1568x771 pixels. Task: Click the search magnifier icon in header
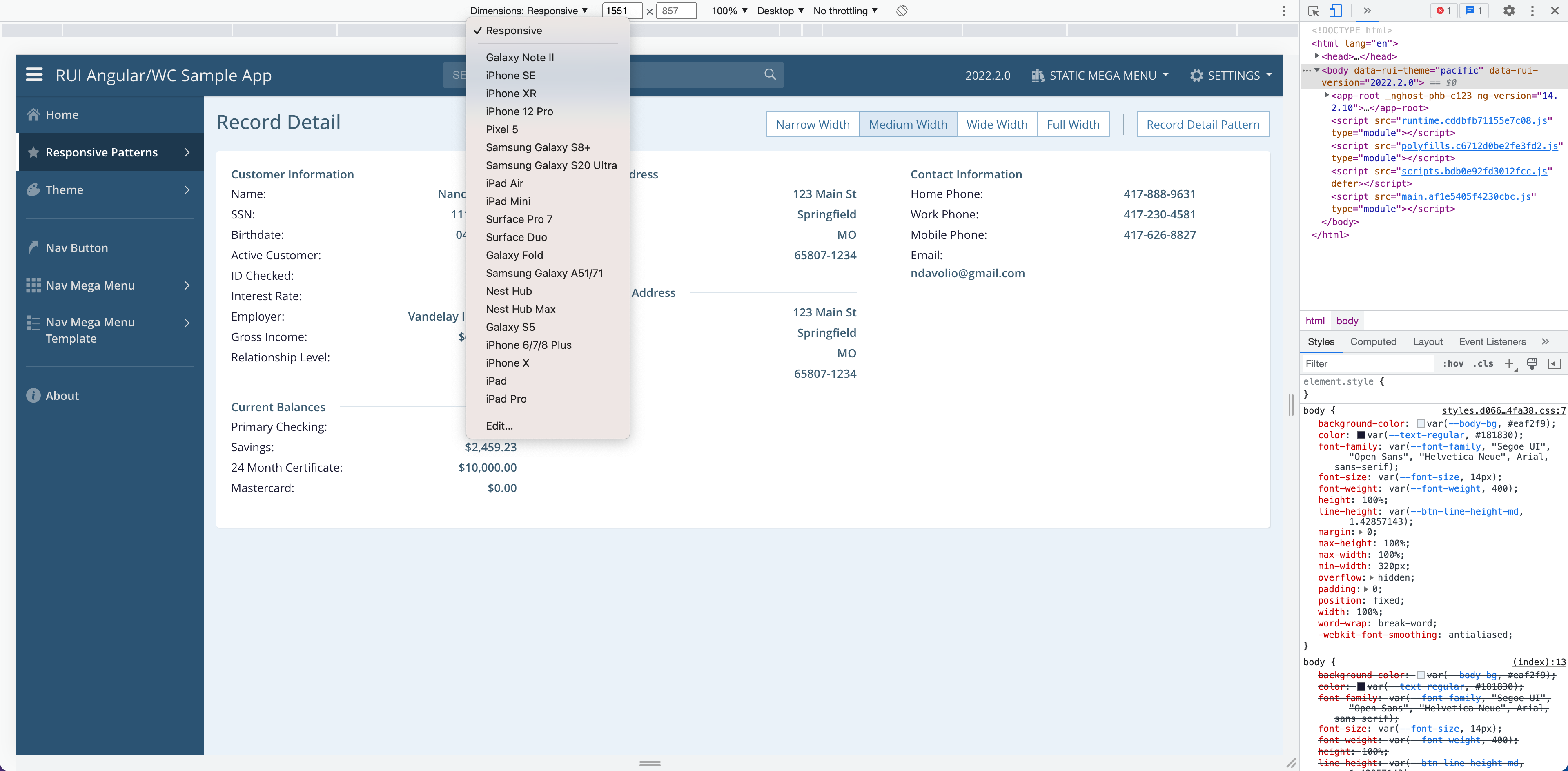tap(770, 74)
